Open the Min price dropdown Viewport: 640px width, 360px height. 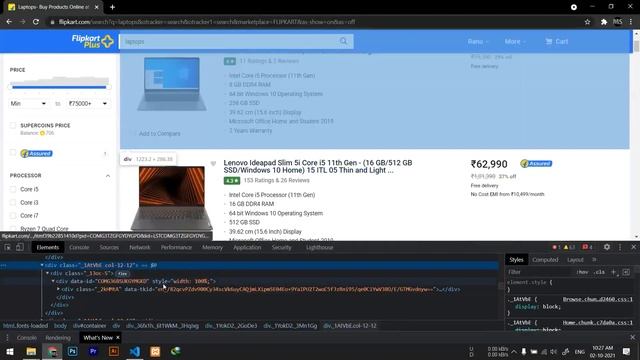[28, 104]
